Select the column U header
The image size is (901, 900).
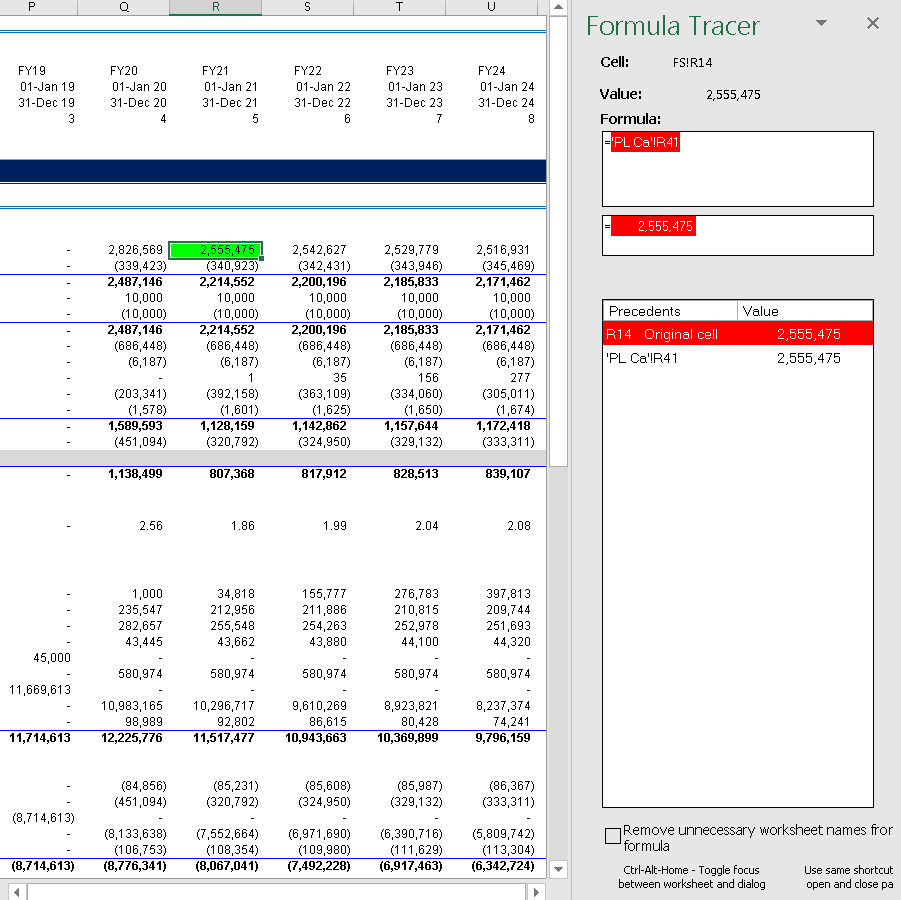491,8
